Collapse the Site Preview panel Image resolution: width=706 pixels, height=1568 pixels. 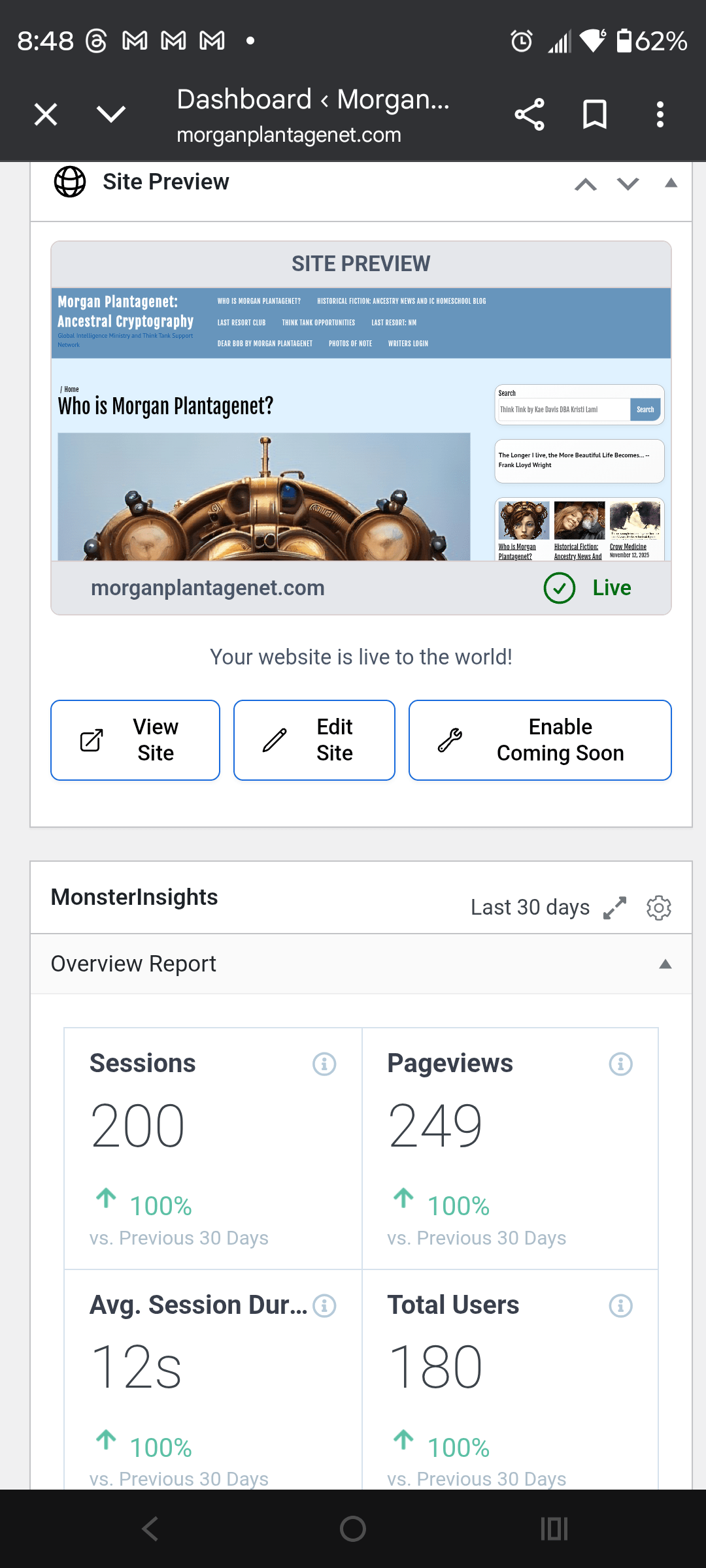click(x=671, y=183)
